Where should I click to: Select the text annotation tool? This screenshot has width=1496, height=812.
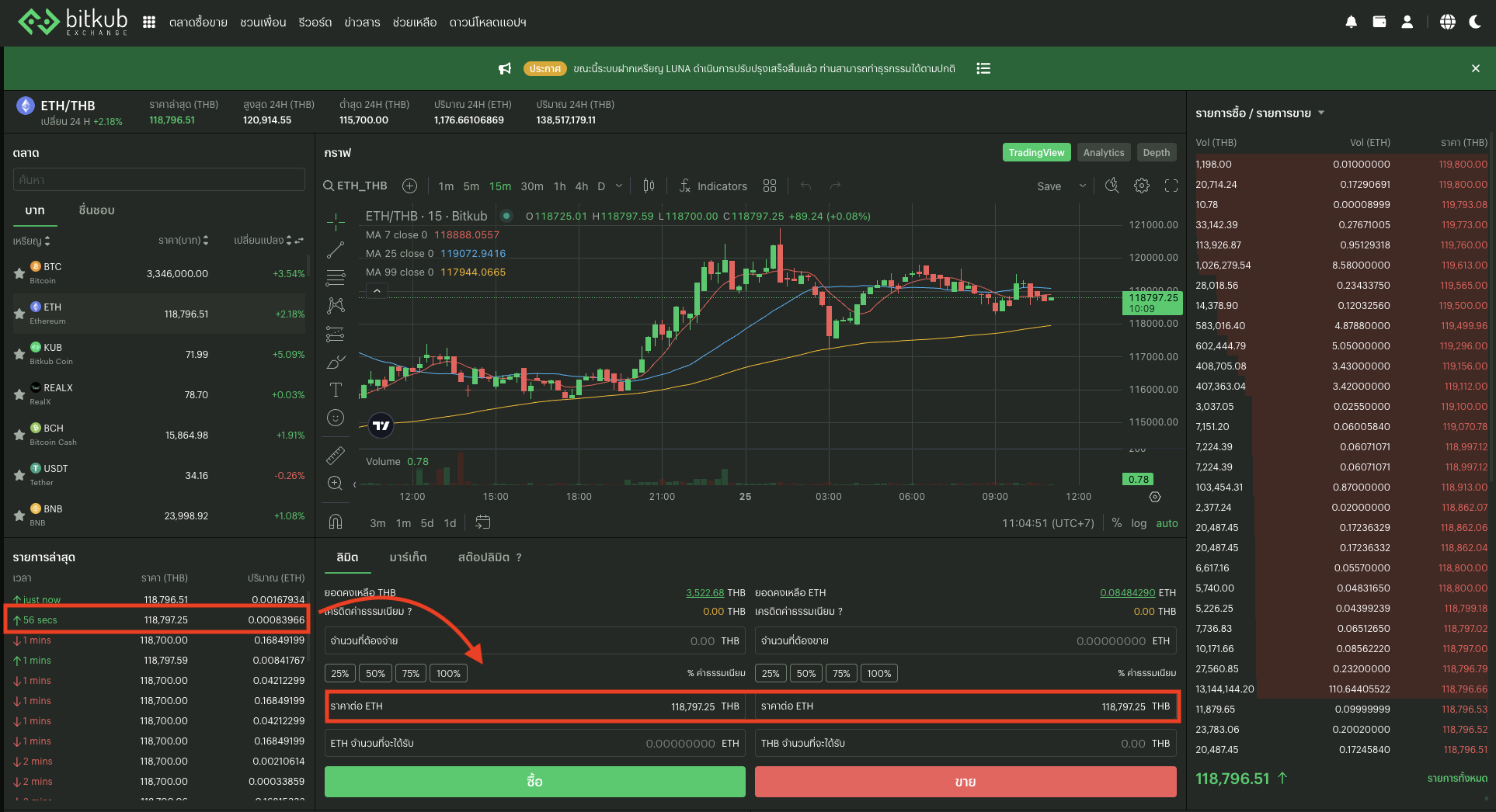(336, 390)
